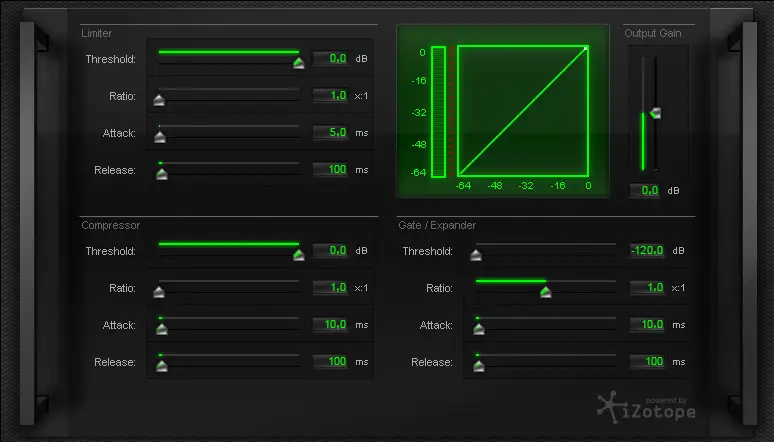Viewport: 774px width, 442px height.
Task: Click the green level meter bar
Action: (x=438, y=112)
